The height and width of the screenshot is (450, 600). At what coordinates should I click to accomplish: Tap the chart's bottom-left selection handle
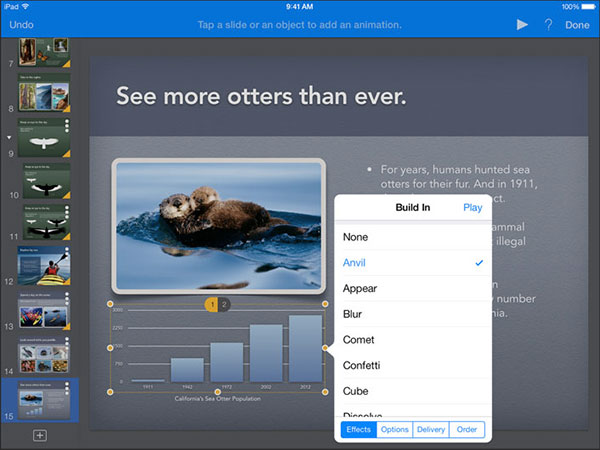tap(110, 392)
